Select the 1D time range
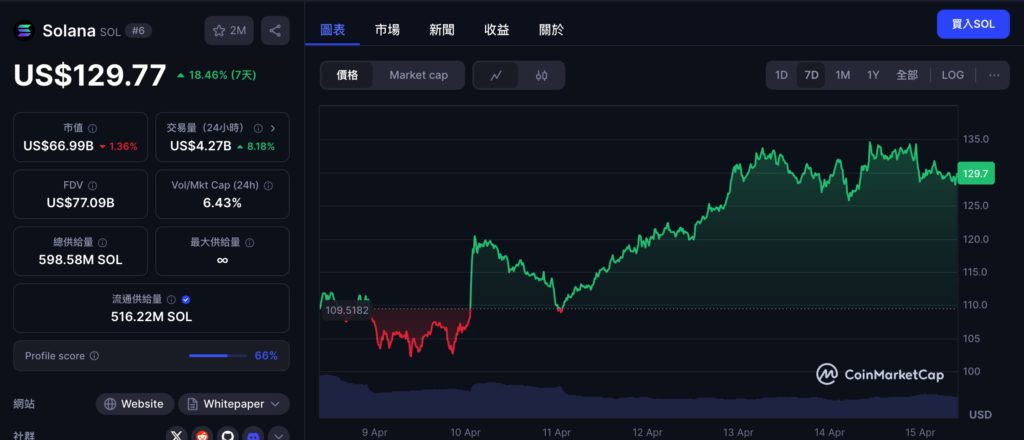The width and height of the screenshot is (1024, 440). pyautogui.click(x=781, y=75)
